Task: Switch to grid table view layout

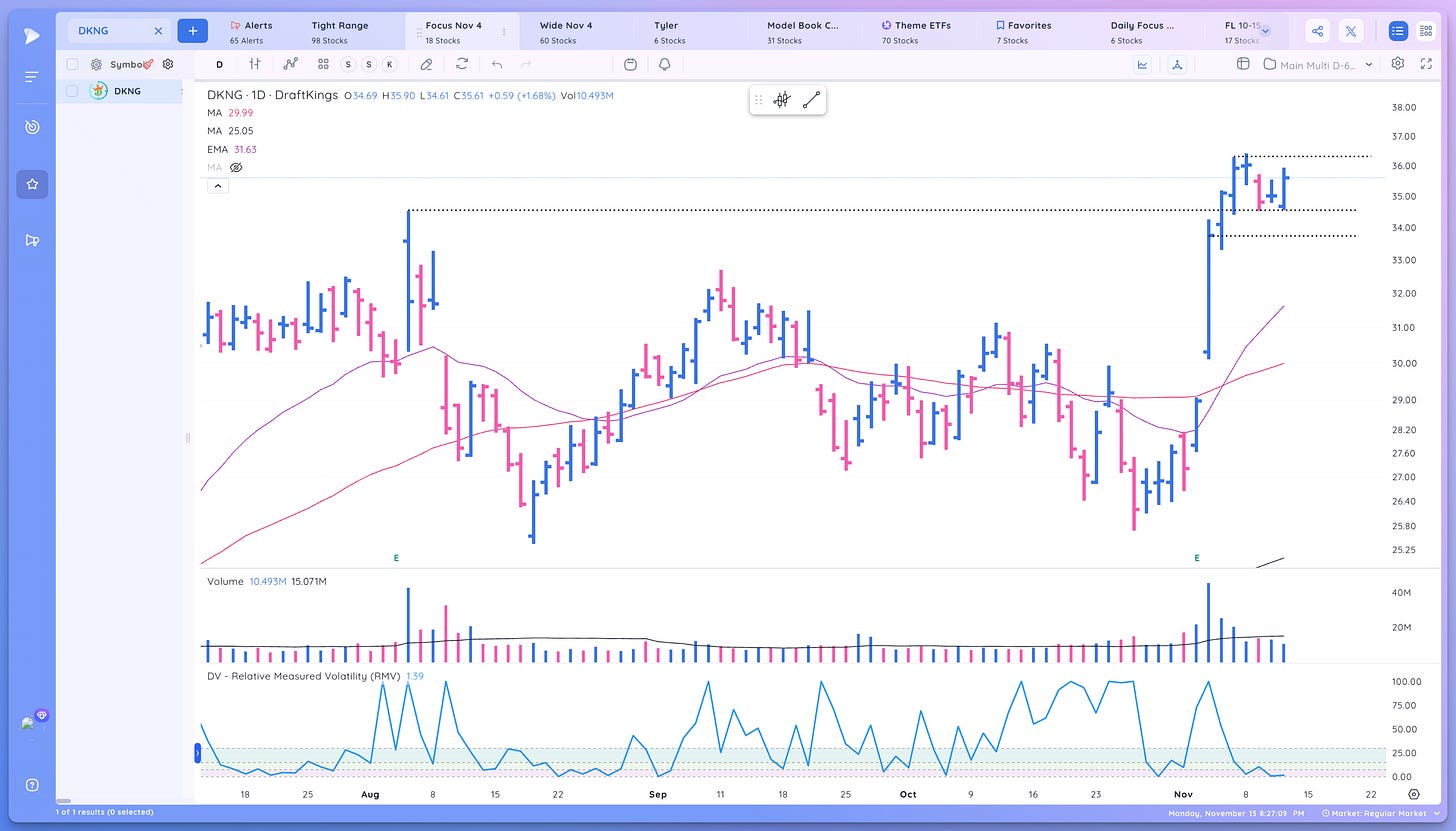Action: pyautogui.click(x=1426, y=32)
